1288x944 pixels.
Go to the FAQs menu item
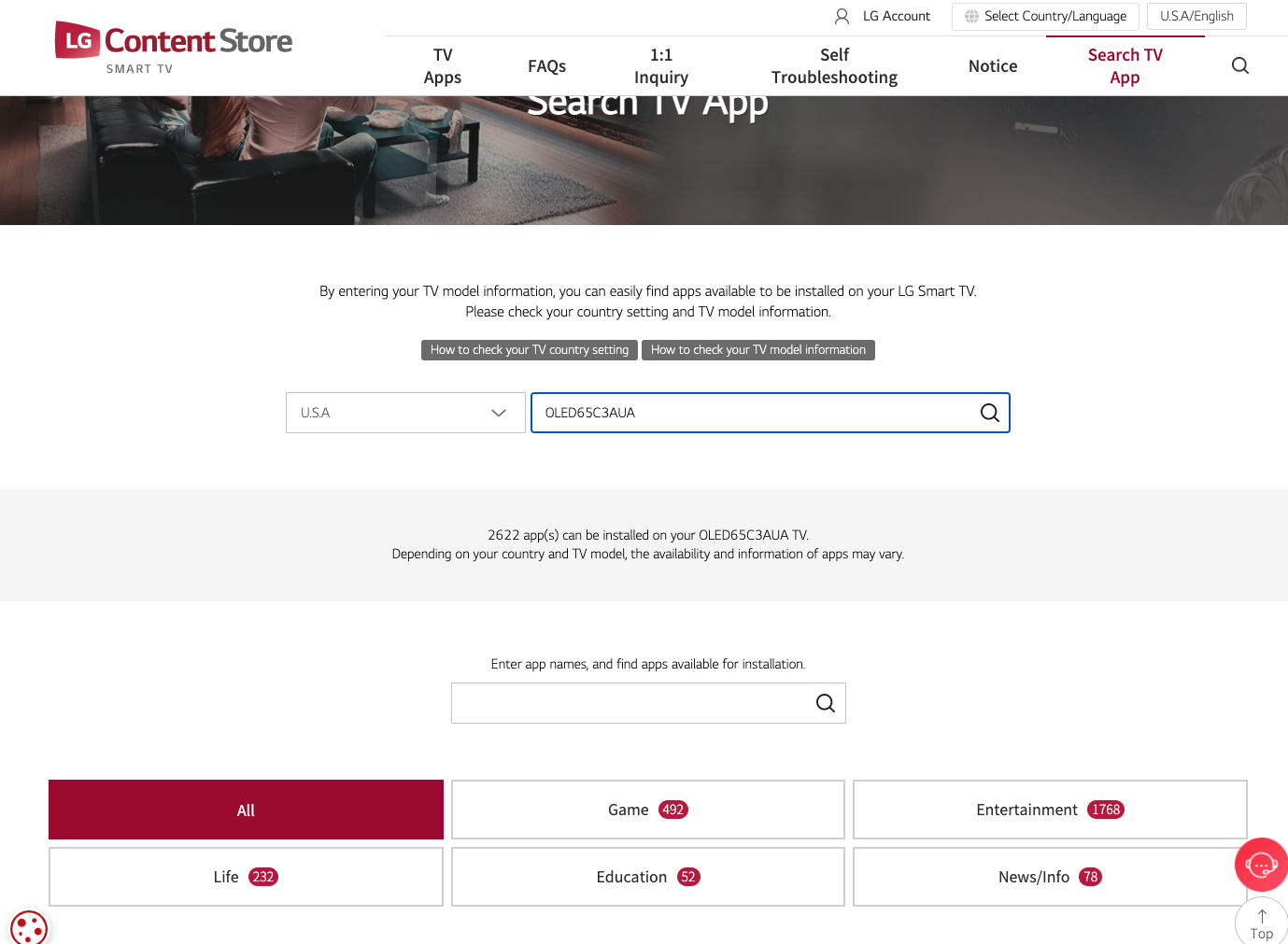547,66
